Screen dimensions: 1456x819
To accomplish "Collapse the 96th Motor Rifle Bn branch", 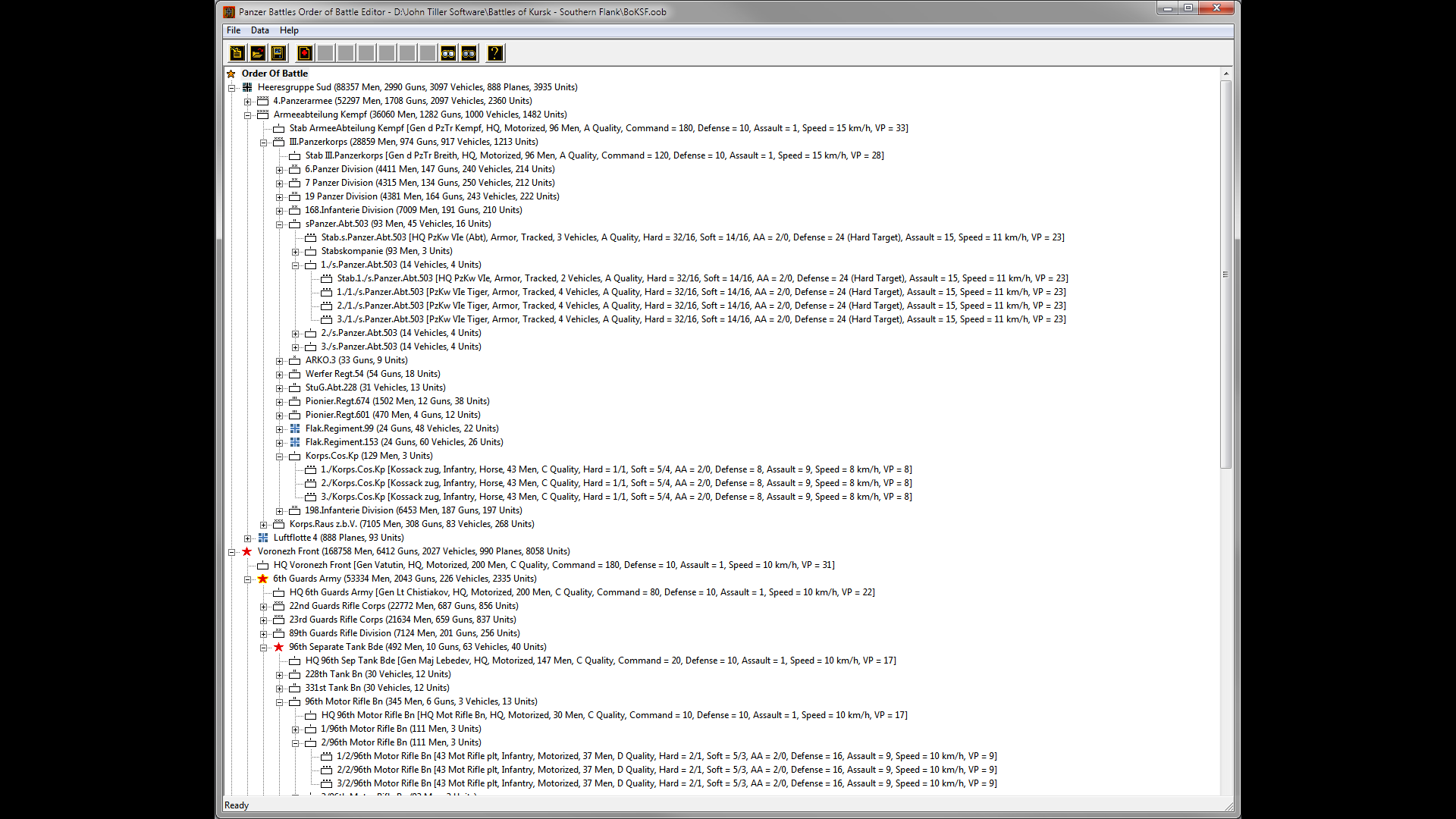I will click(280, 702).
